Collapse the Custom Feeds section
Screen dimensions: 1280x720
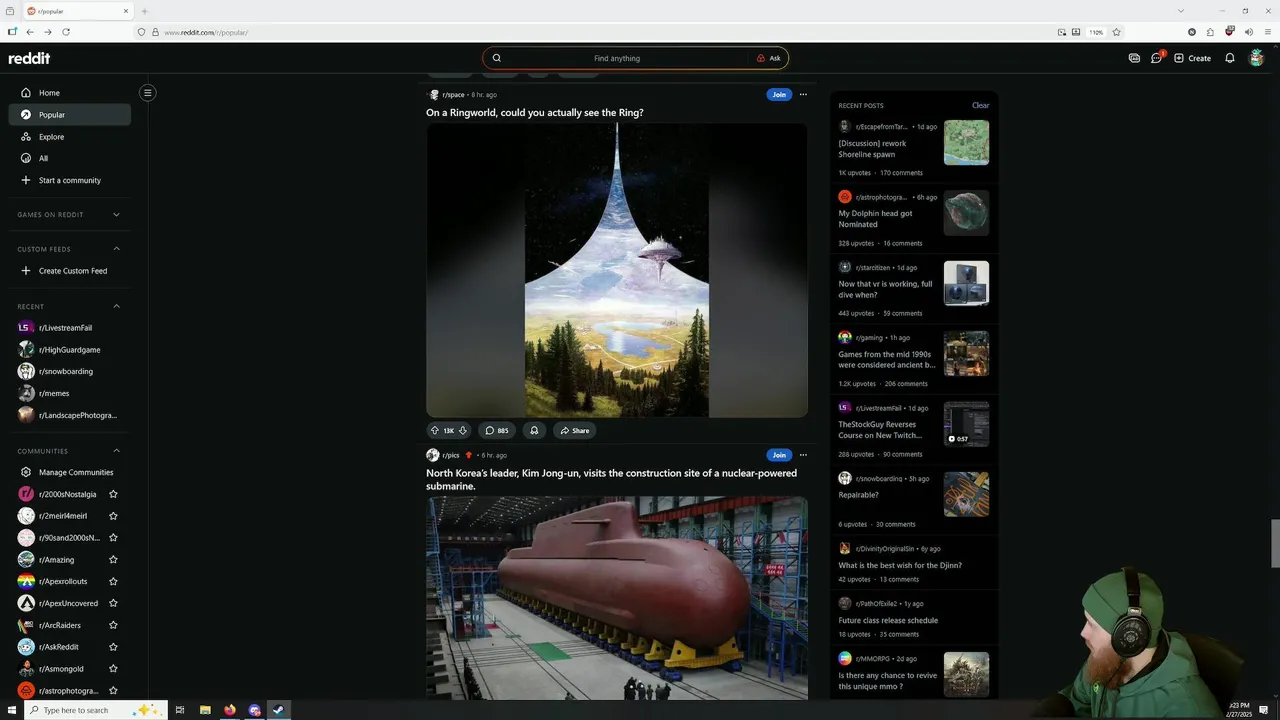pyautogui.click(x=116, y=249)
